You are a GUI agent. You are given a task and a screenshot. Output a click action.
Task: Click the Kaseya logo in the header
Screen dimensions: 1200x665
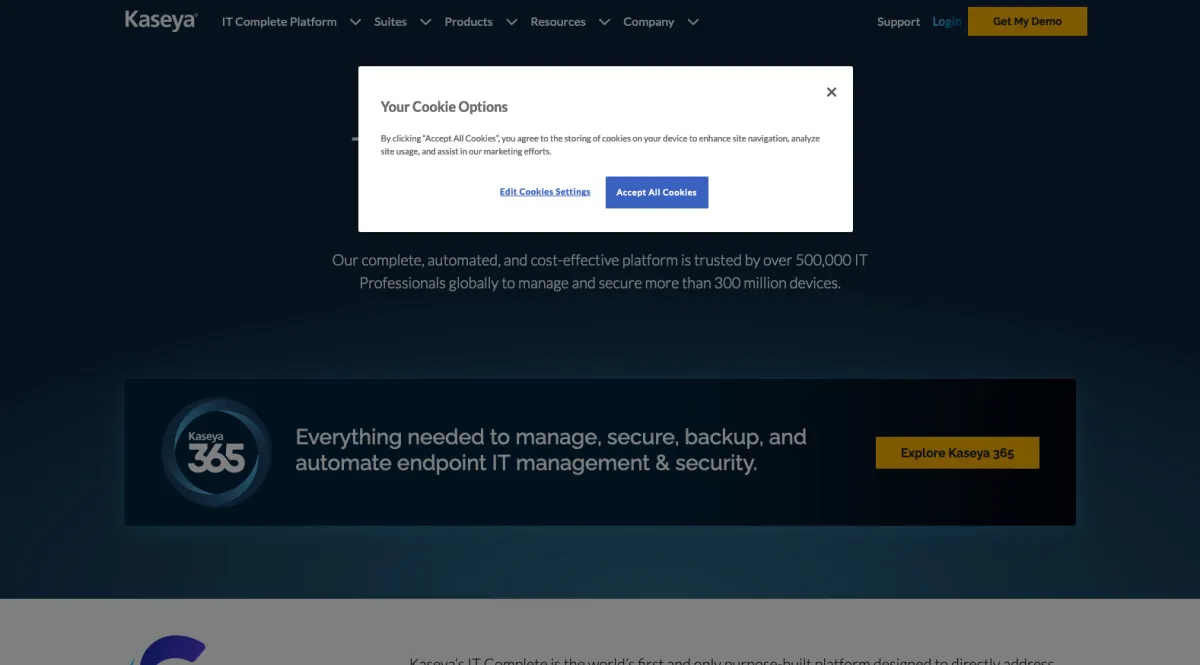point(161,21)
